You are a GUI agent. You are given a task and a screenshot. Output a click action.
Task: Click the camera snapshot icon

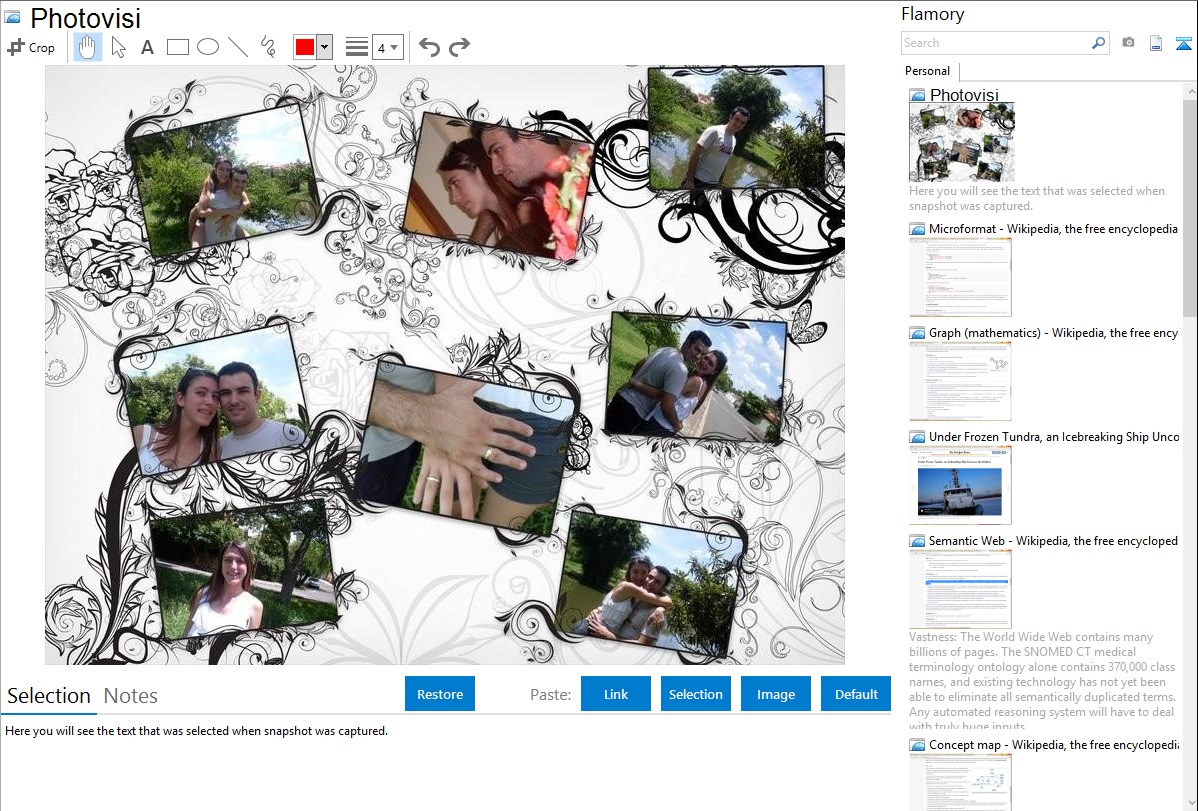1128,43
